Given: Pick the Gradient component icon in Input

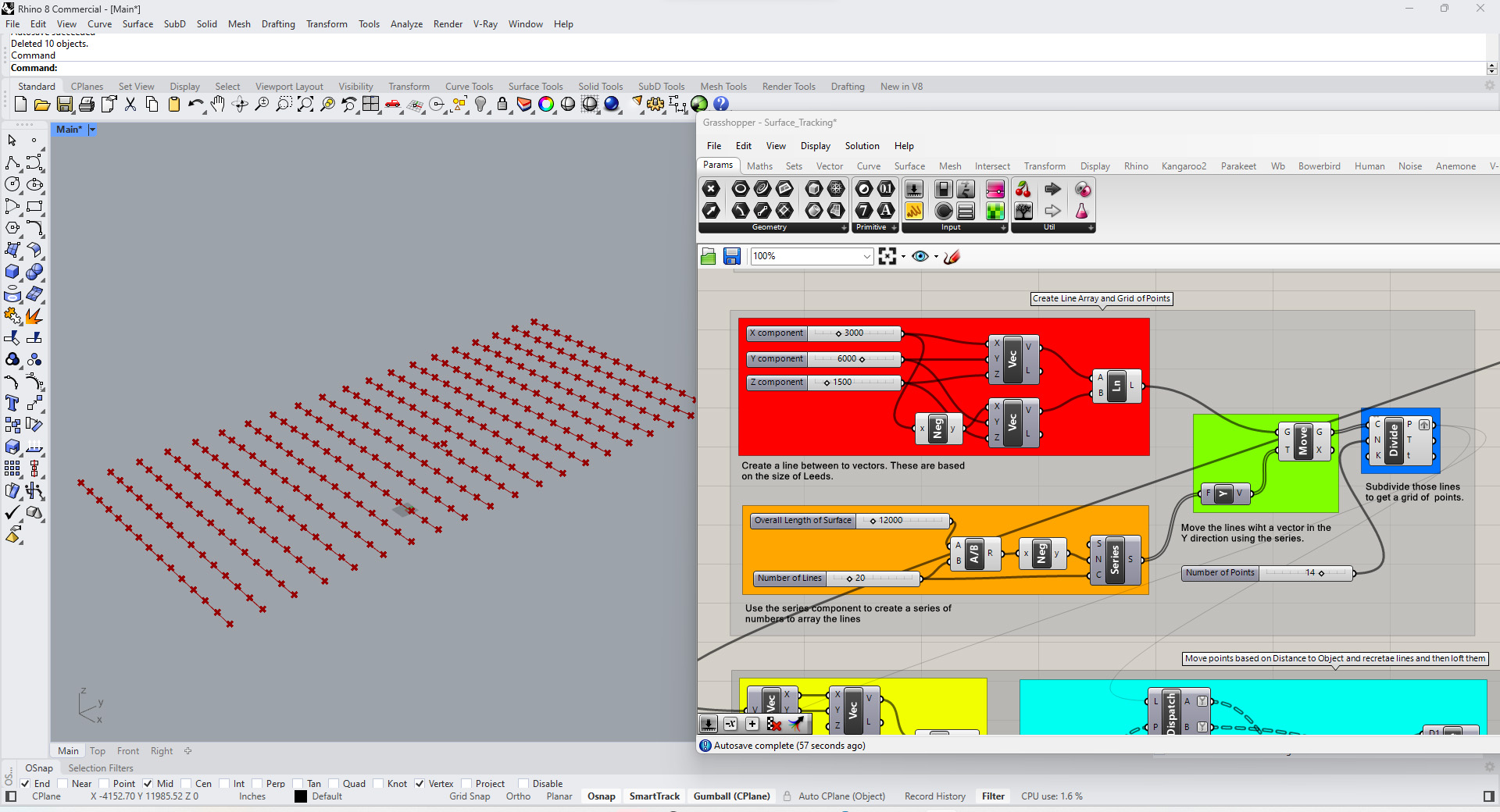Looking at the screenshot, I should 995,189.
